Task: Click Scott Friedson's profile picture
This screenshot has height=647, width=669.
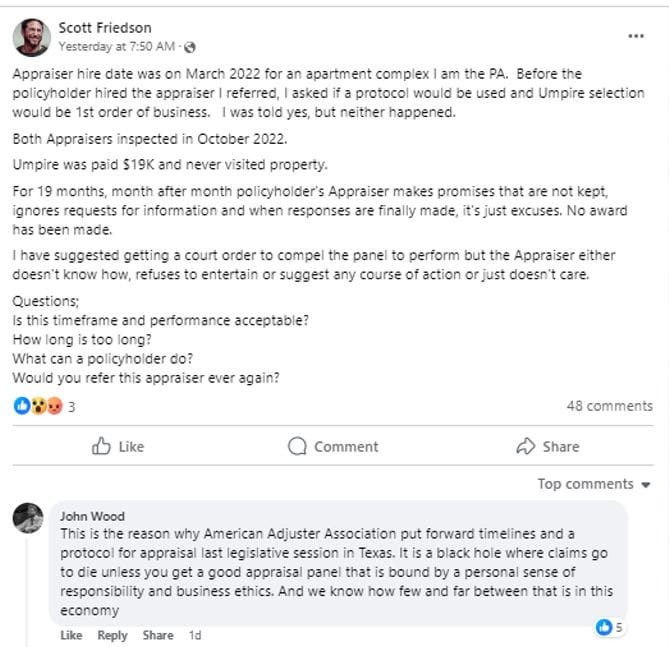Action: tap(32, 37)
